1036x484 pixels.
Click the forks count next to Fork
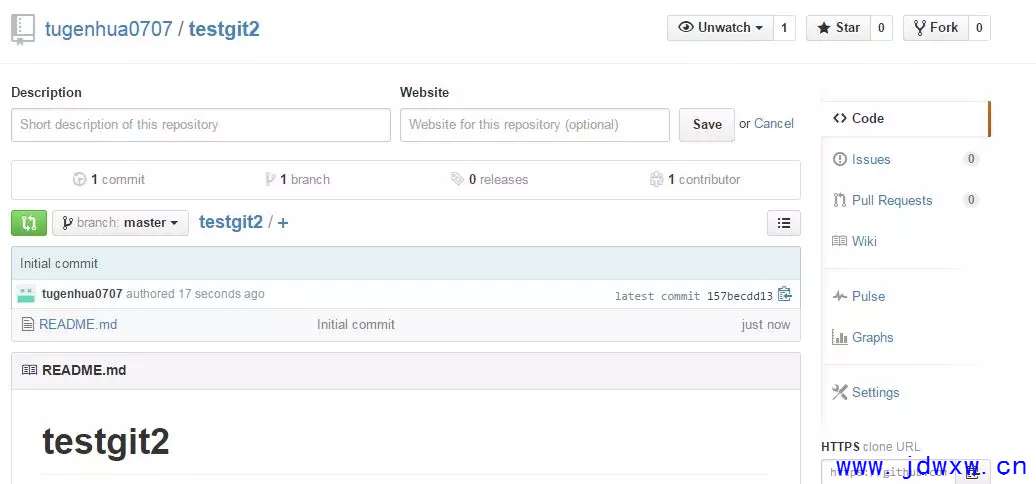point(979,28)
